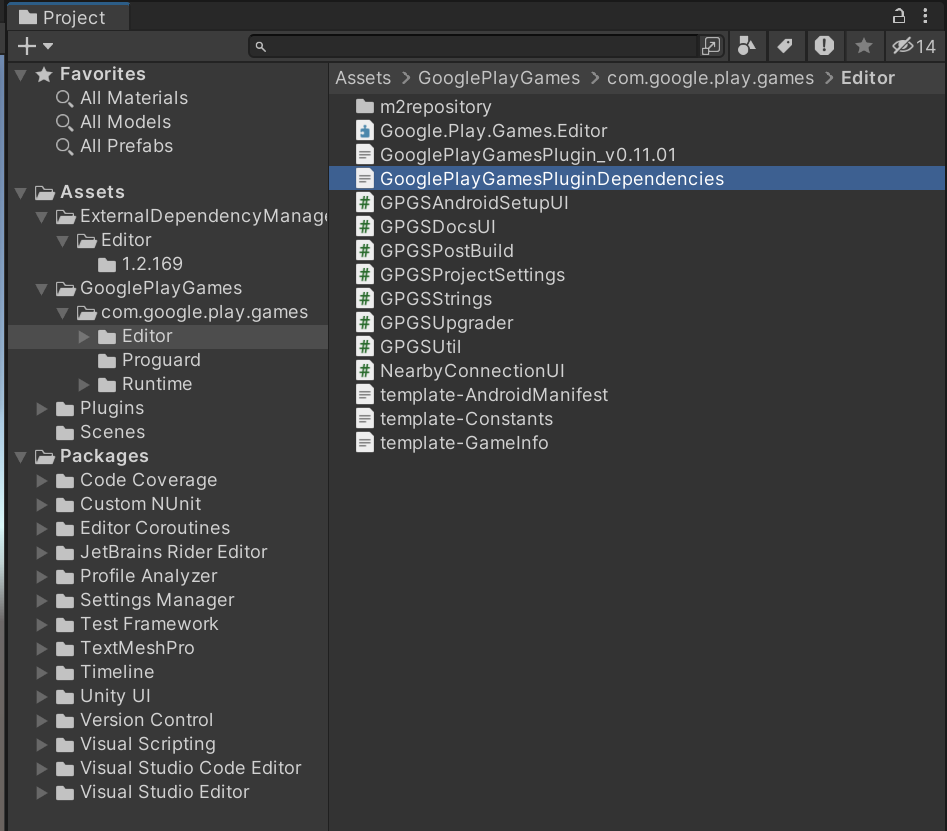Open search in a new window icon
This screenshot has width=947, height=831.
click(x=711, y=46)
